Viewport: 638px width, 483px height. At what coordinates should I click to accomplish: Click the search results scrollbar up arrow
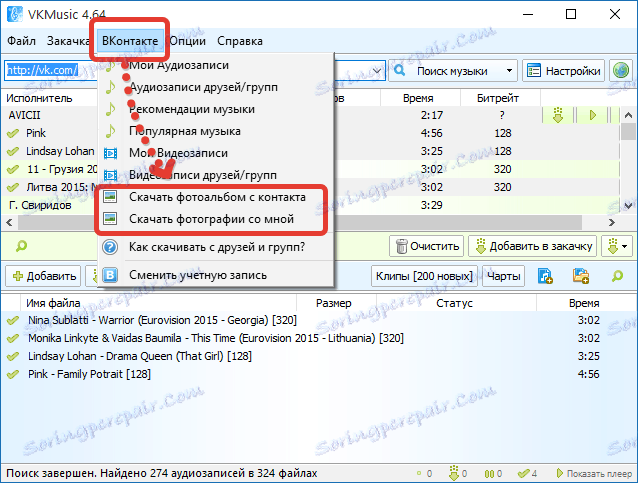pyautogui.click(x=628, y=116)
